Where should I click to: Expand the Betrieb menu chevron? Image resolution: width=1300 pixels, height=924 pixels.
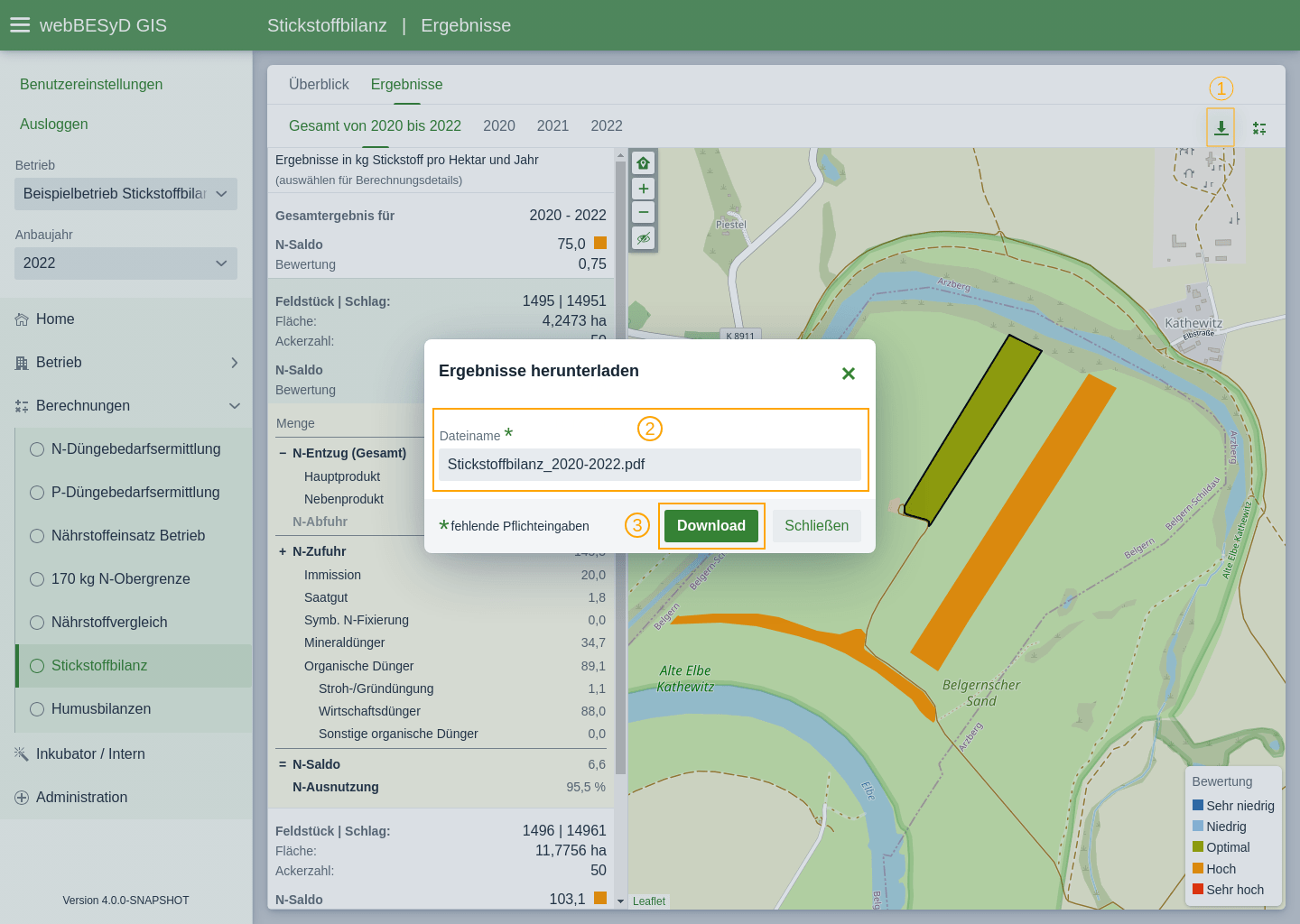point(235,363)
